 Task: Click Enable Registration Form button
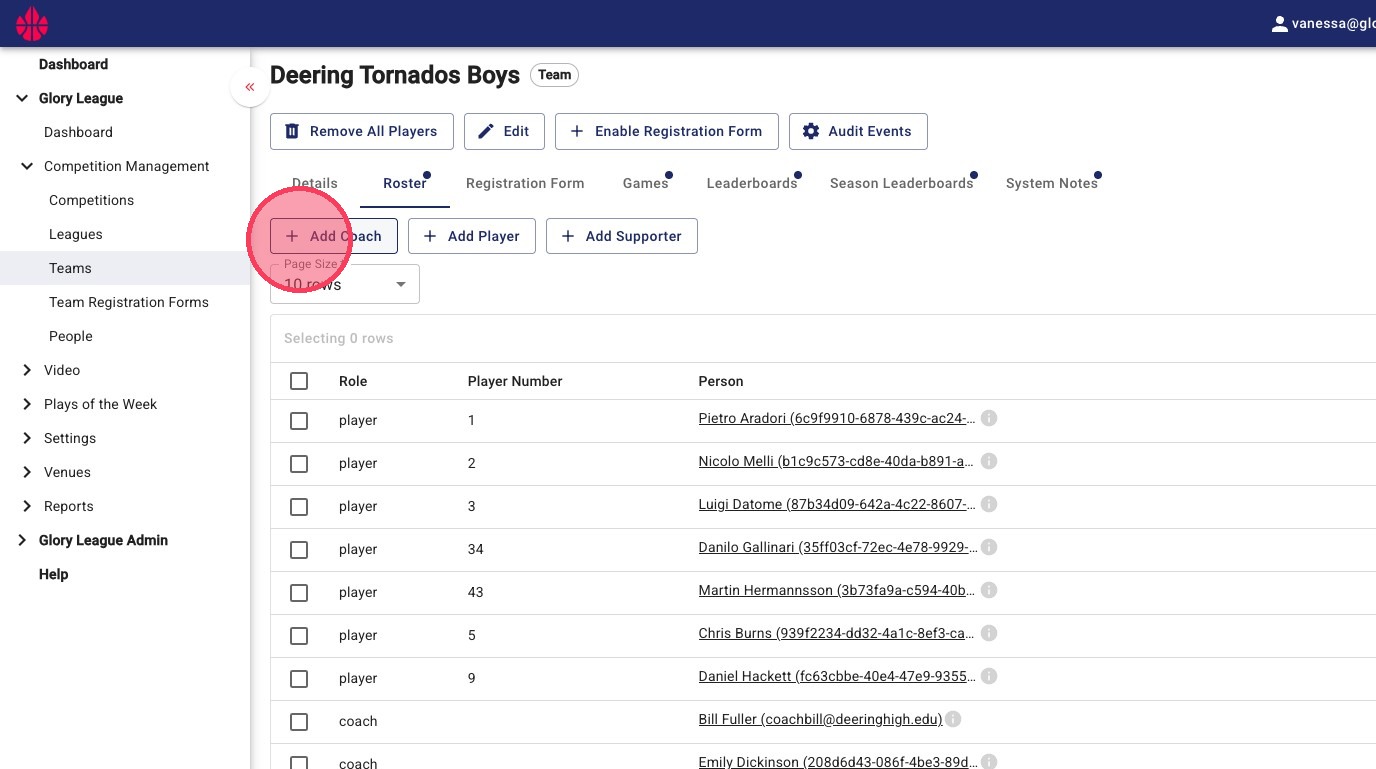pos(667,131)
